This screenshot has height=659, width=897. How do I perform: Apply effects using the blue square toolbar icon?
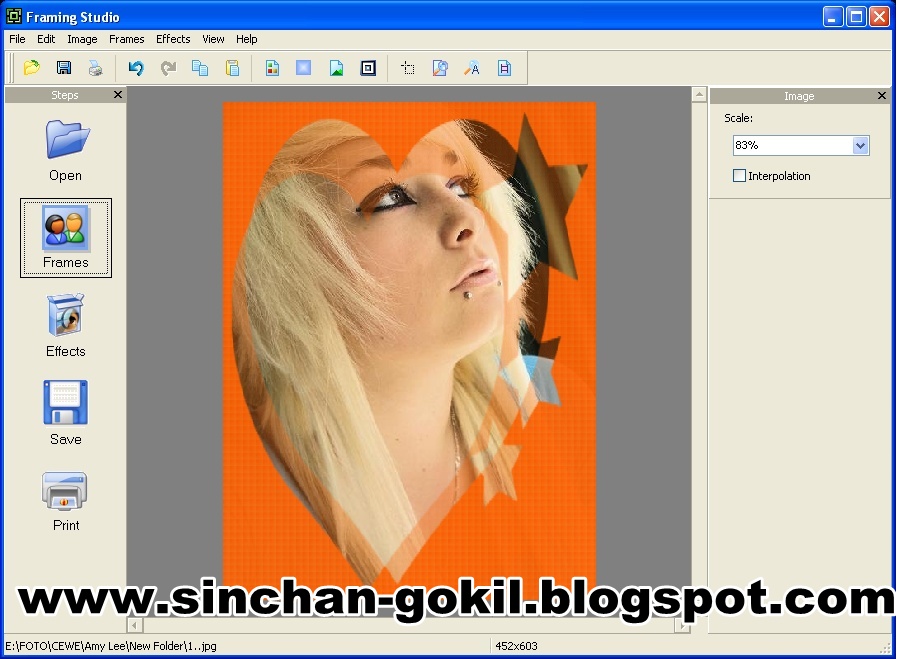pyautogui.click(x=301, y=67)
